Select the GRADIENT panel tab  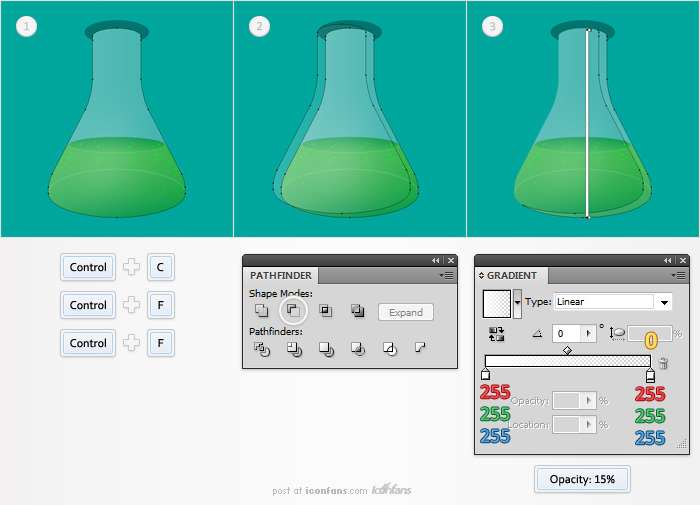[512, 275]
